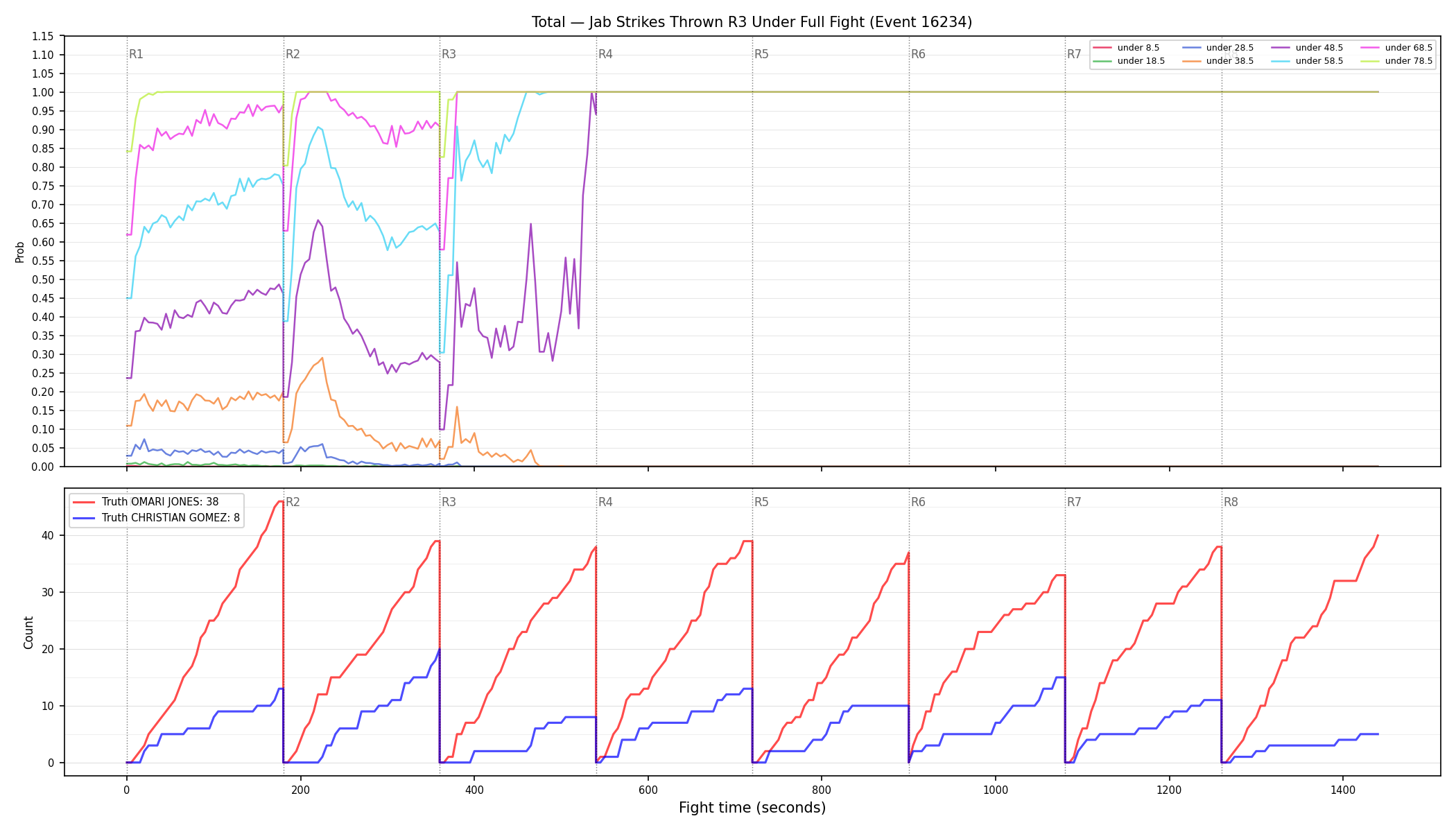Screen dimensions: 1456x832
Task: Click the blue line swatch beside CHRISTIAN GOMEZ
Action: 84,517
